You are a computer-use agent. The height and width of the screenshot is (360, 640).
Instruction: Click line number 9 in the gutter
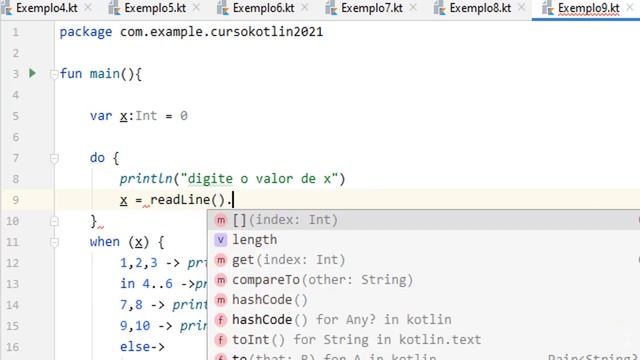(x=16, y=200)
